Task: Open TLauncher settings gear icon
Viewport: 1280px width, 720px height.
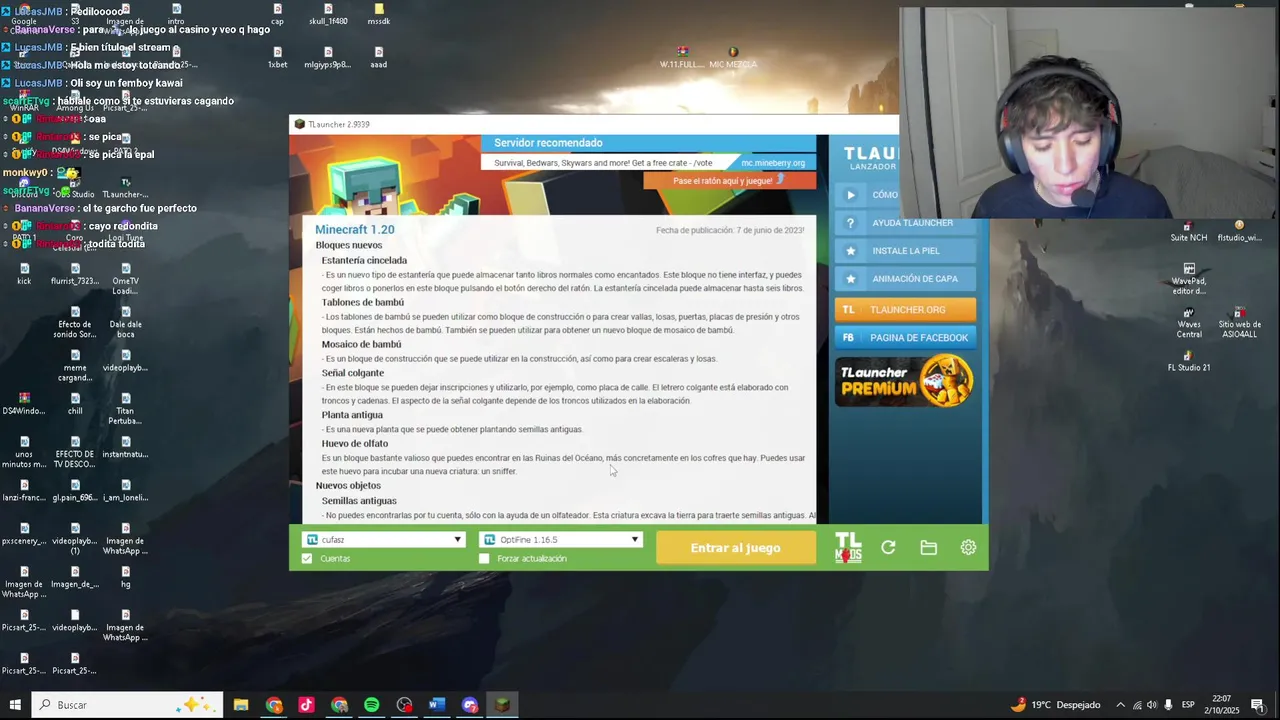Action: pyautogui.click(x=968, y=547)
